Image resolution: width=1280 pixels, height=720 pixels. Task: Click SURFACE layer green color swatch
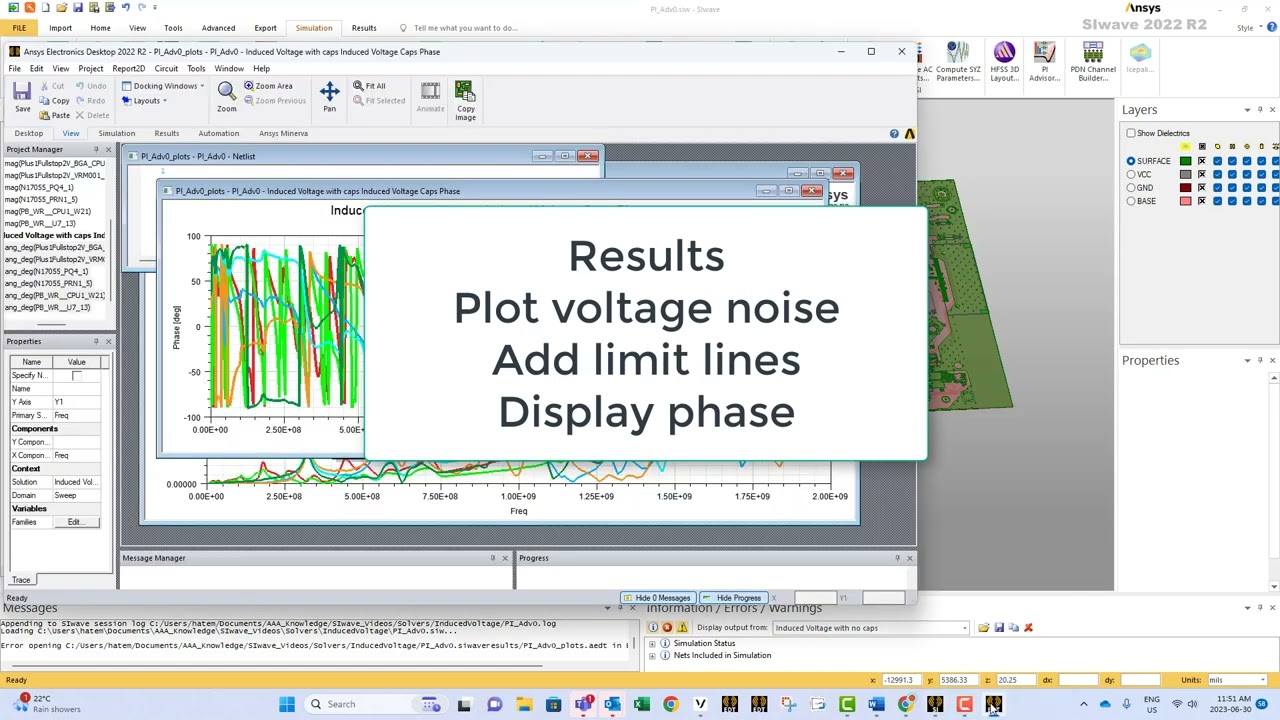pos(1186,161)
